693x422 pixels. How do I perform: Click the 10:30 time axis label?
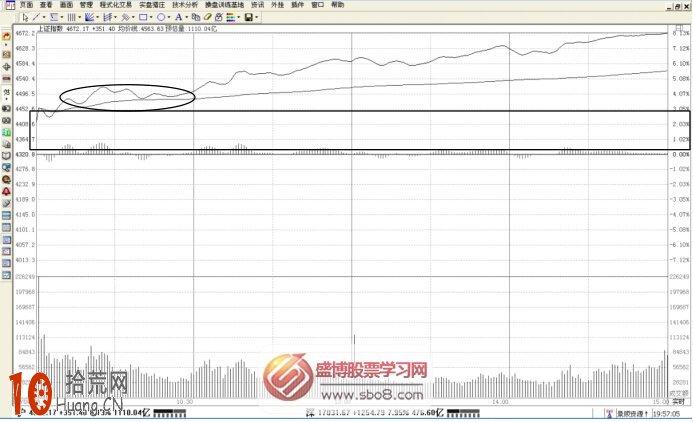(x=185, y=402)
